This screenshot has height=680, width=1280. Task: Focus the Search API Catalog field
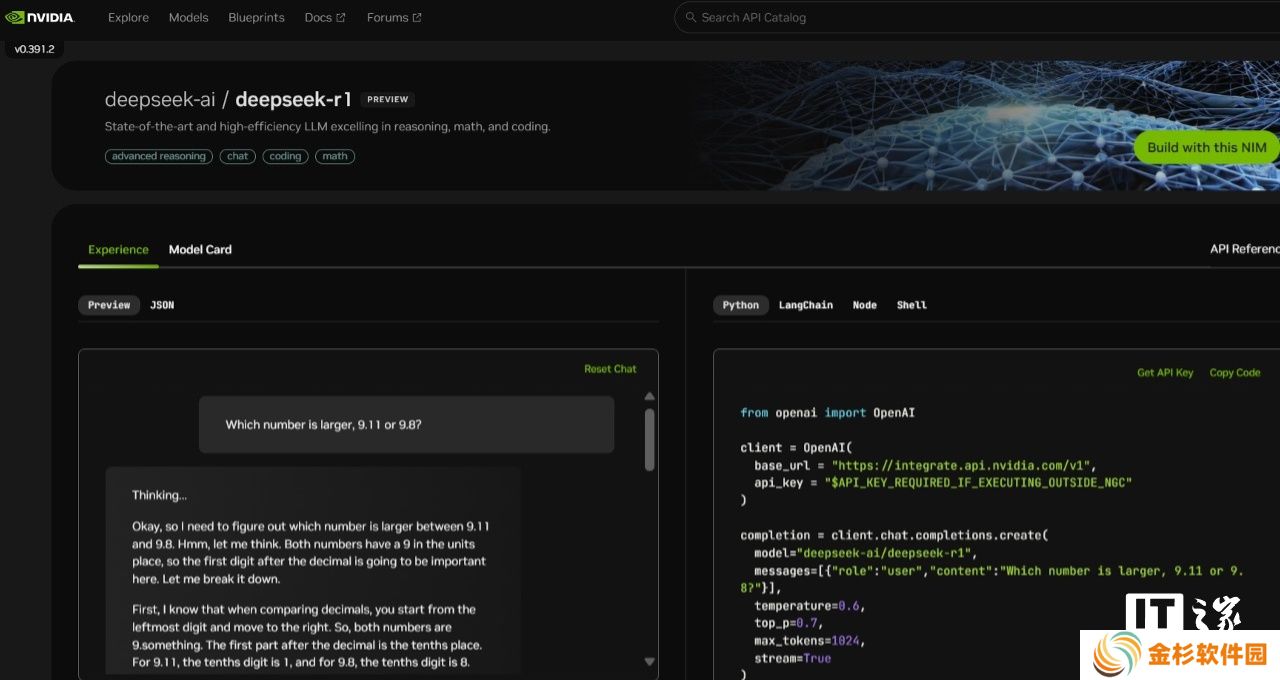977,17
